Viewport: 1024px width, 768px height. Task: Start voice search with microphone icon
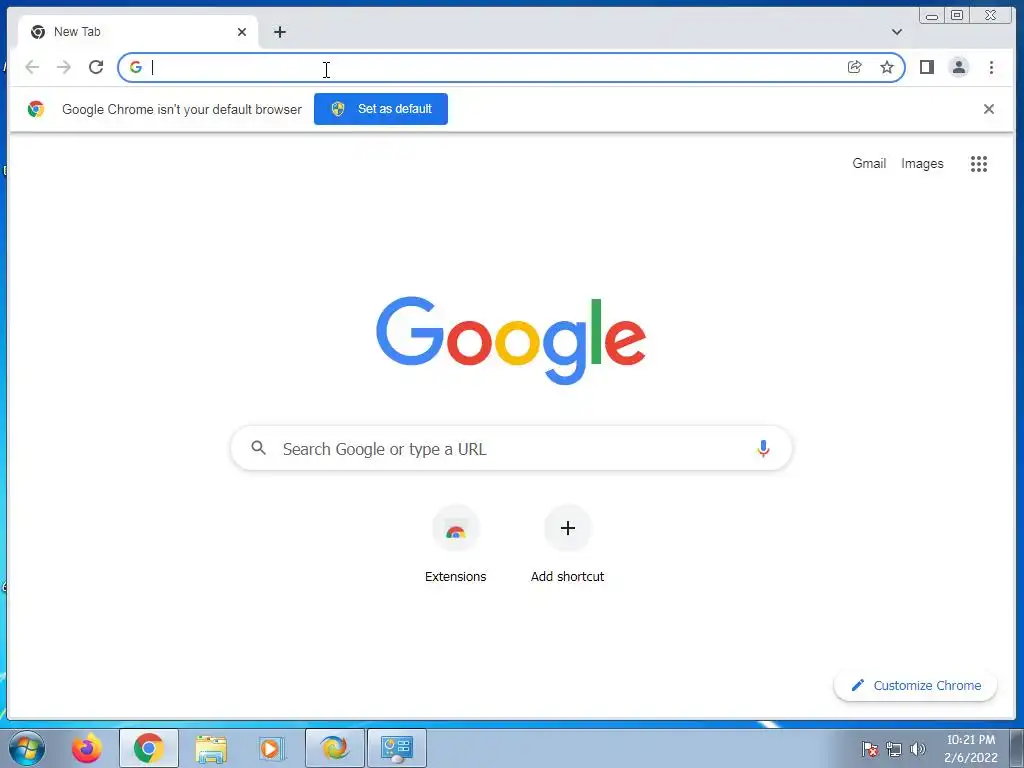tap(763, 449)
